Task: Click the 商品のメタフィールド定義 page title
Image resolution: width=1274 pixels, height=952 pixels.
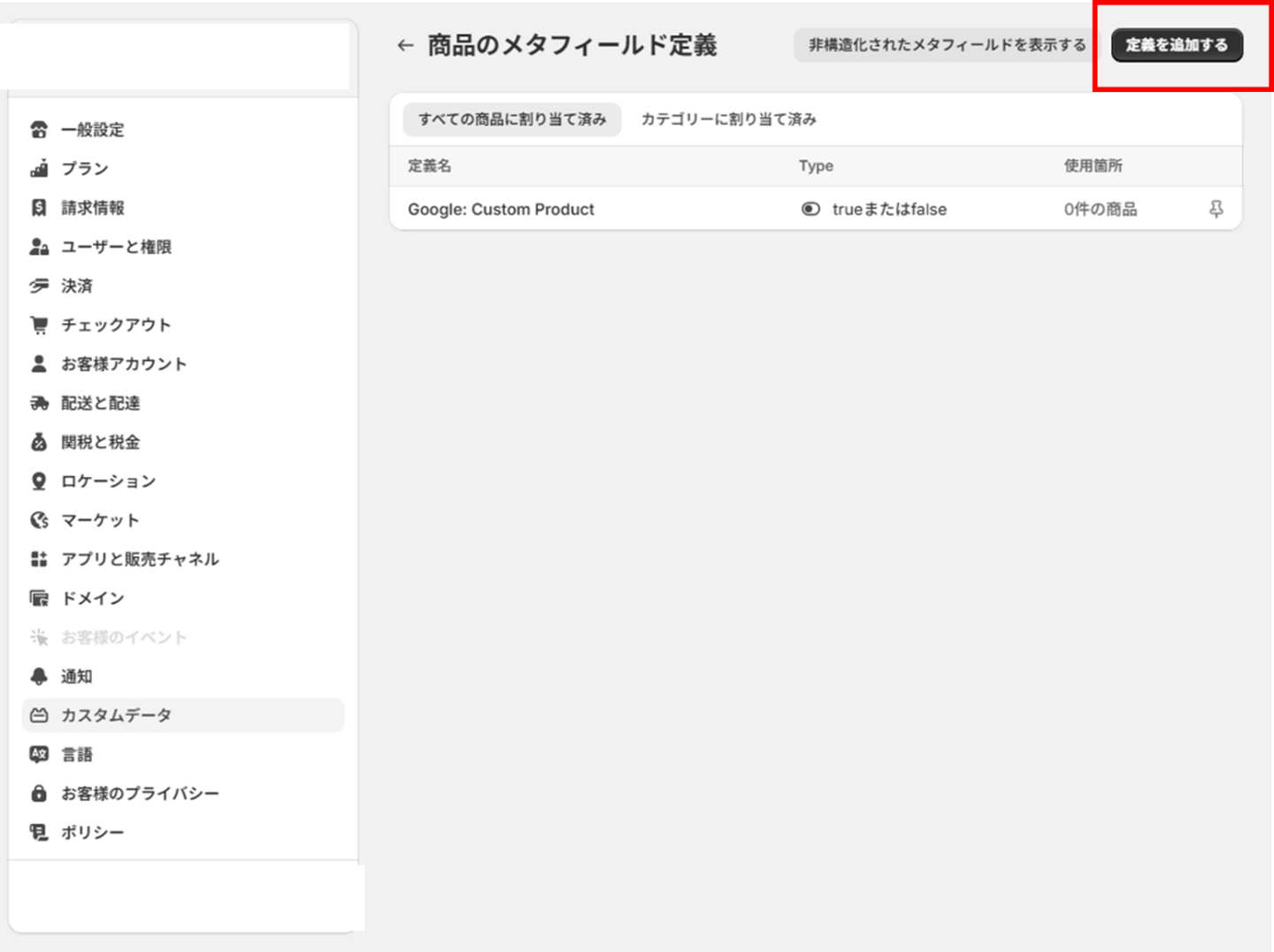Action: pos(572,46)
